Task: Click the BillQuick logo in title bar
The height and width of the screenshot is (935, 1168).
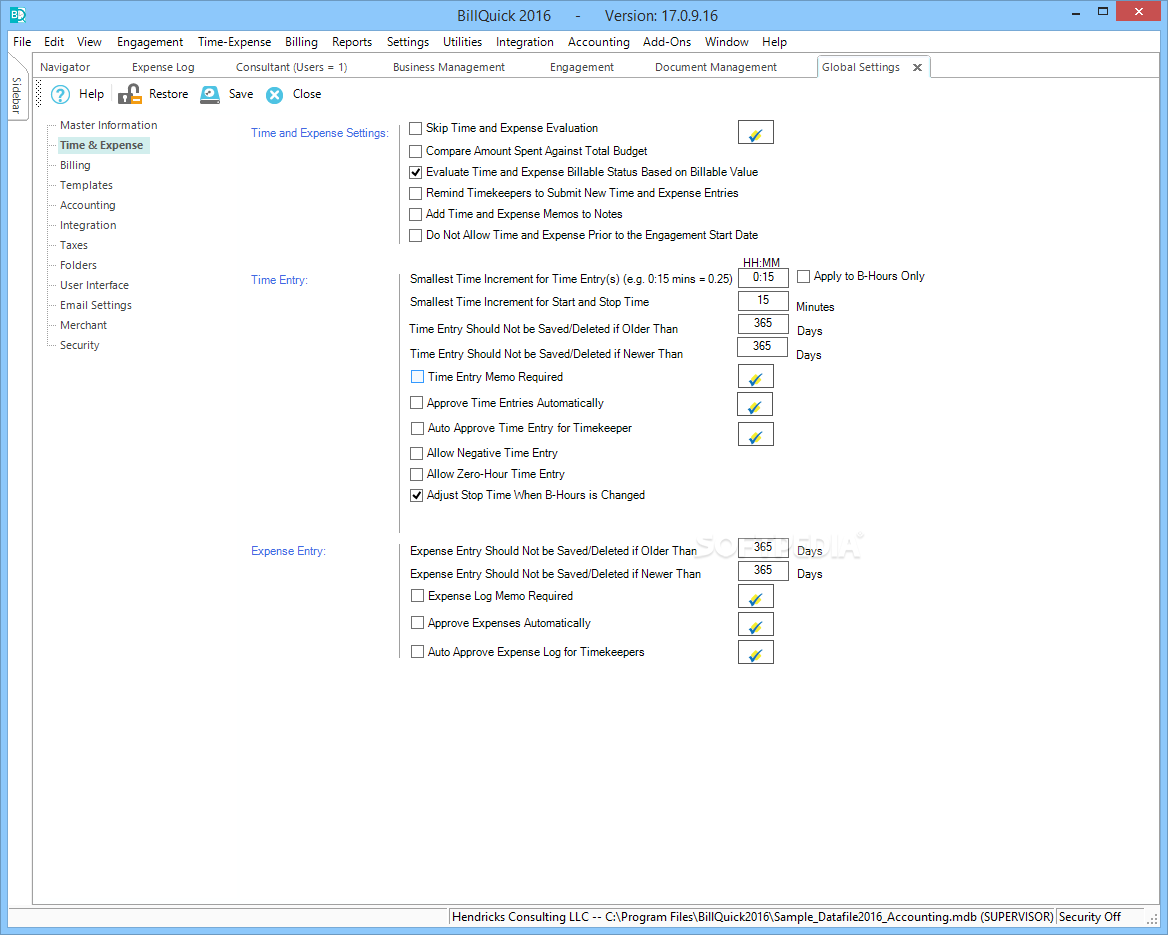Action: coord(17,14)
